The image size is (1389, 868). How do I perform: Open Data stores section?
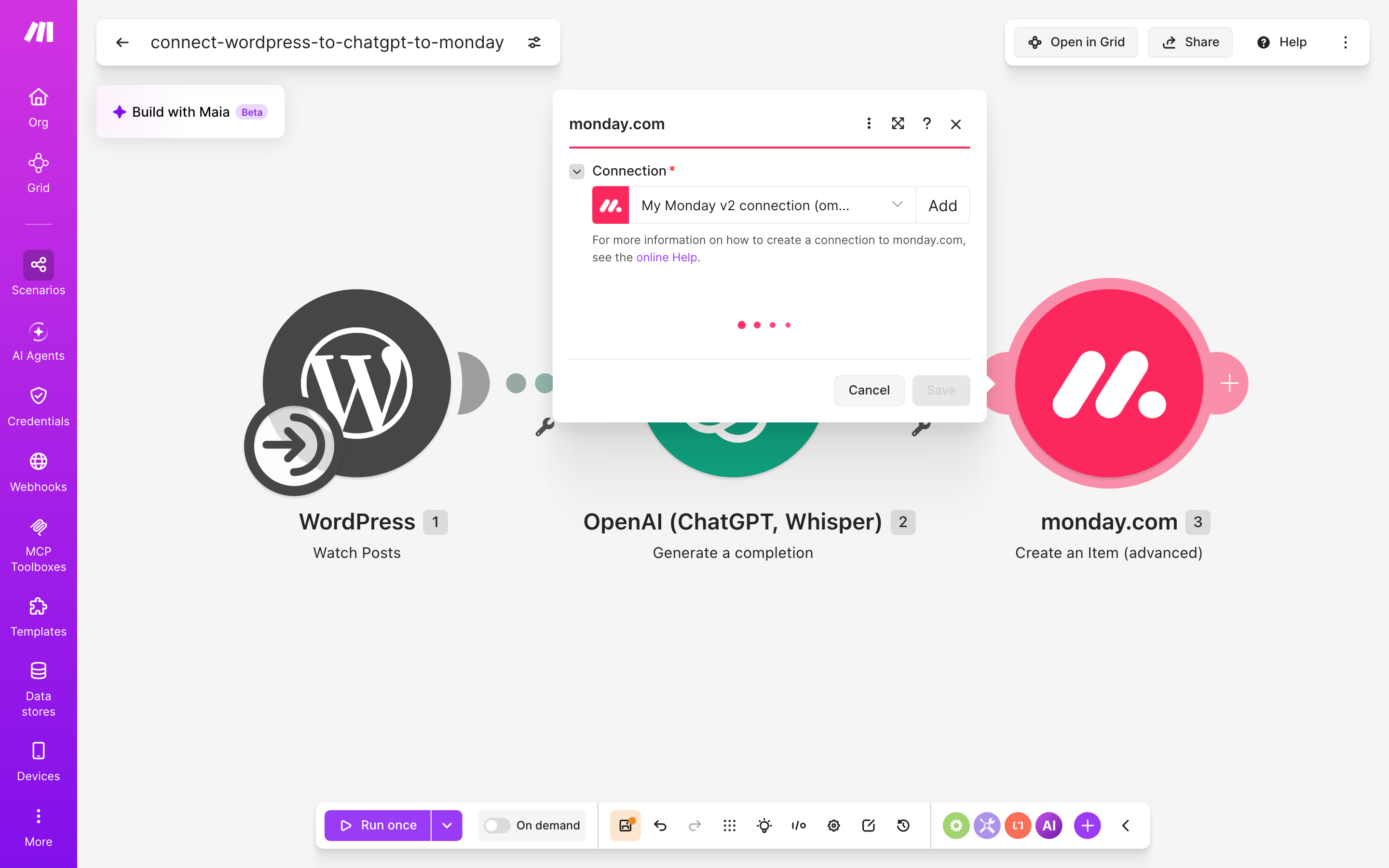[39, 690]
